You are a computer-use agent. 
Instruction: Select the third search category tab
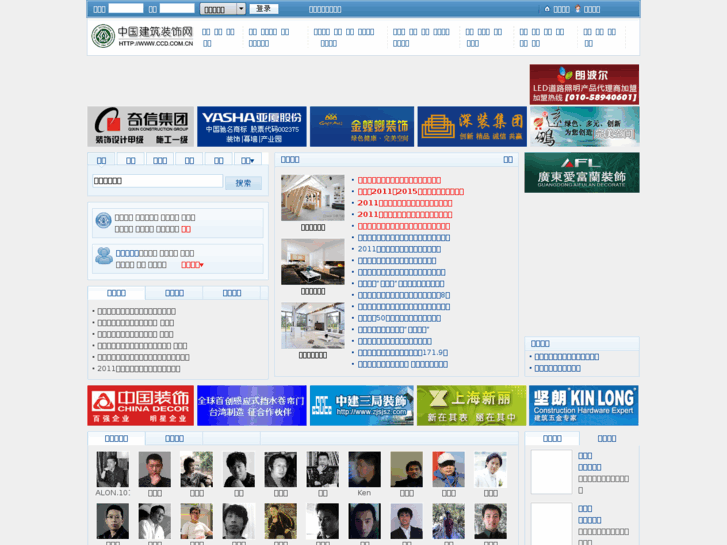(x=160, y=160)
